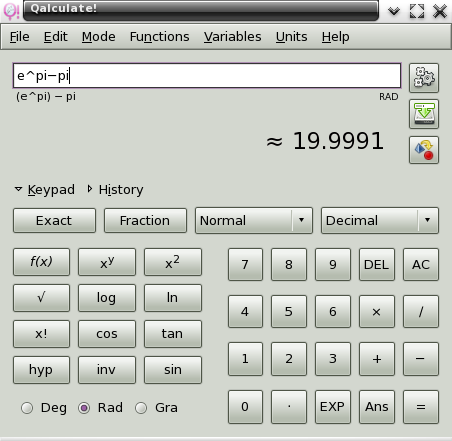
Task: Open the Decimal number base dropdown
Action: (380, 220)
